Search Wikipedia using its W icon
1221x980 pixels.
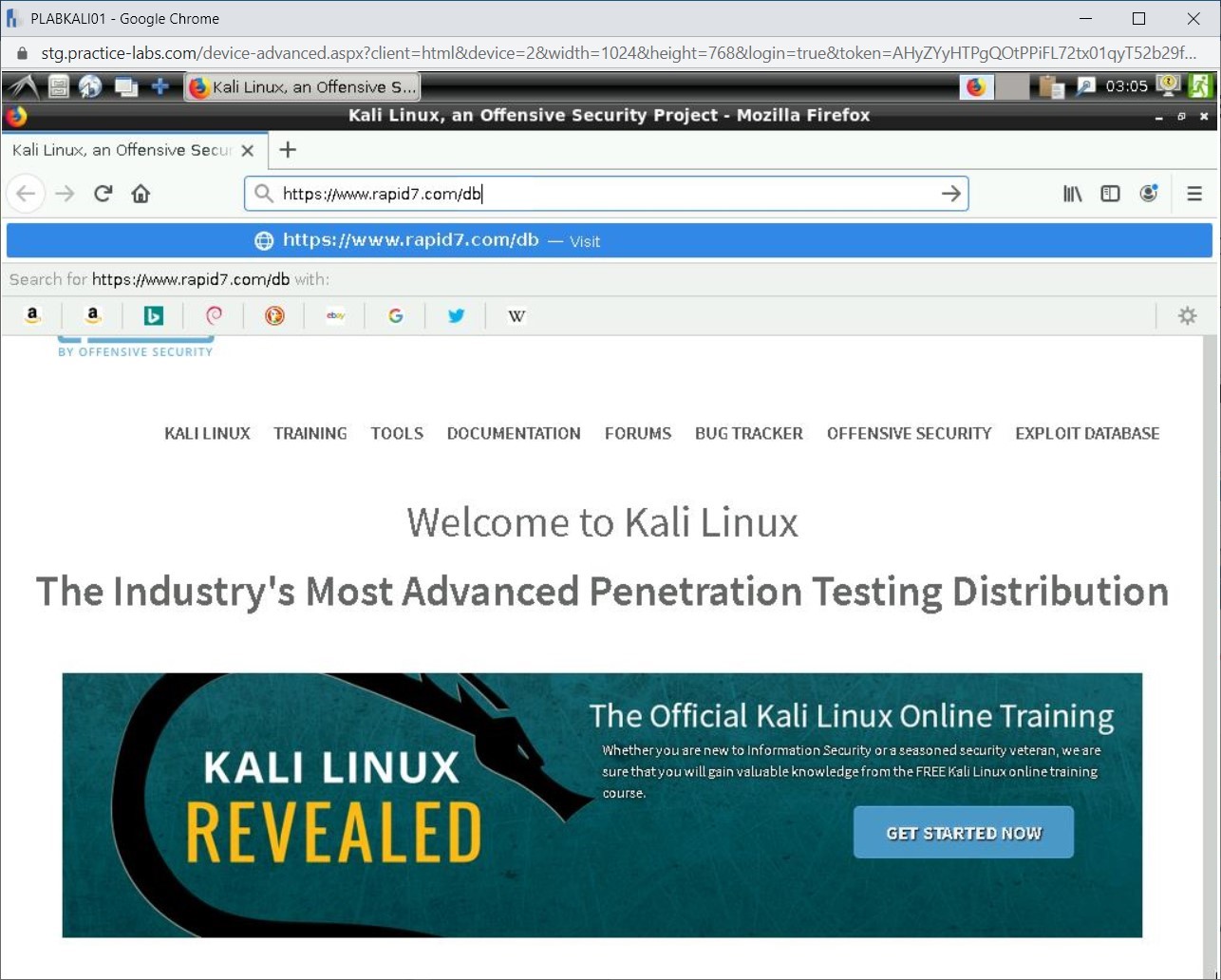[x=516, y=315]
